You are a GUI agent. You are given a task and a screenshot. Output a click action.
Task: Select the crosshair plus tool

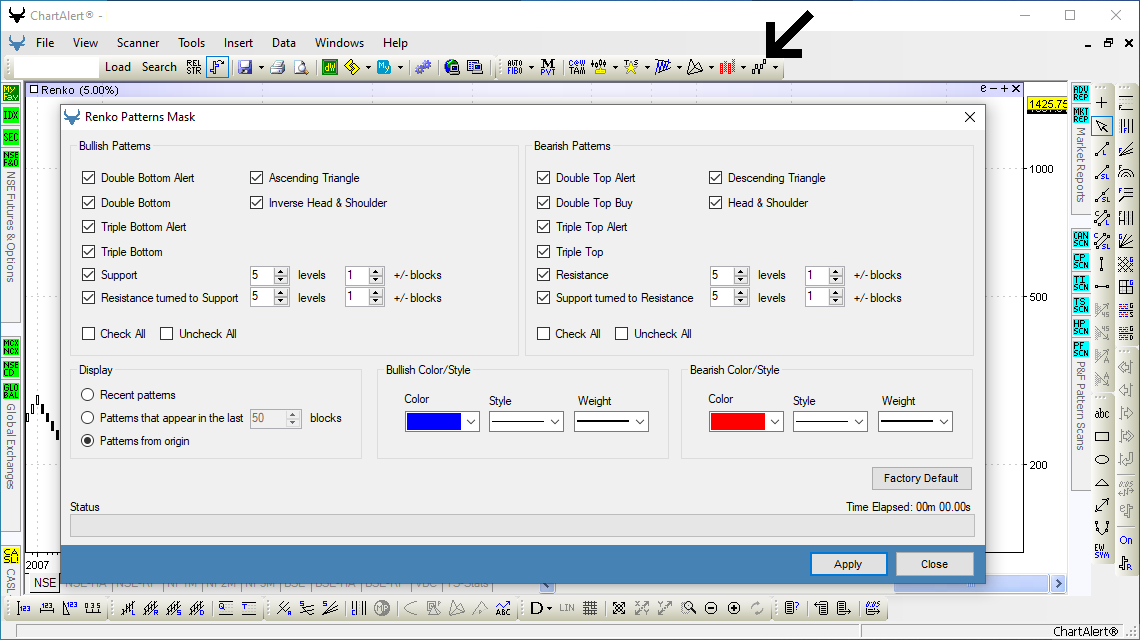[1102, 103]
